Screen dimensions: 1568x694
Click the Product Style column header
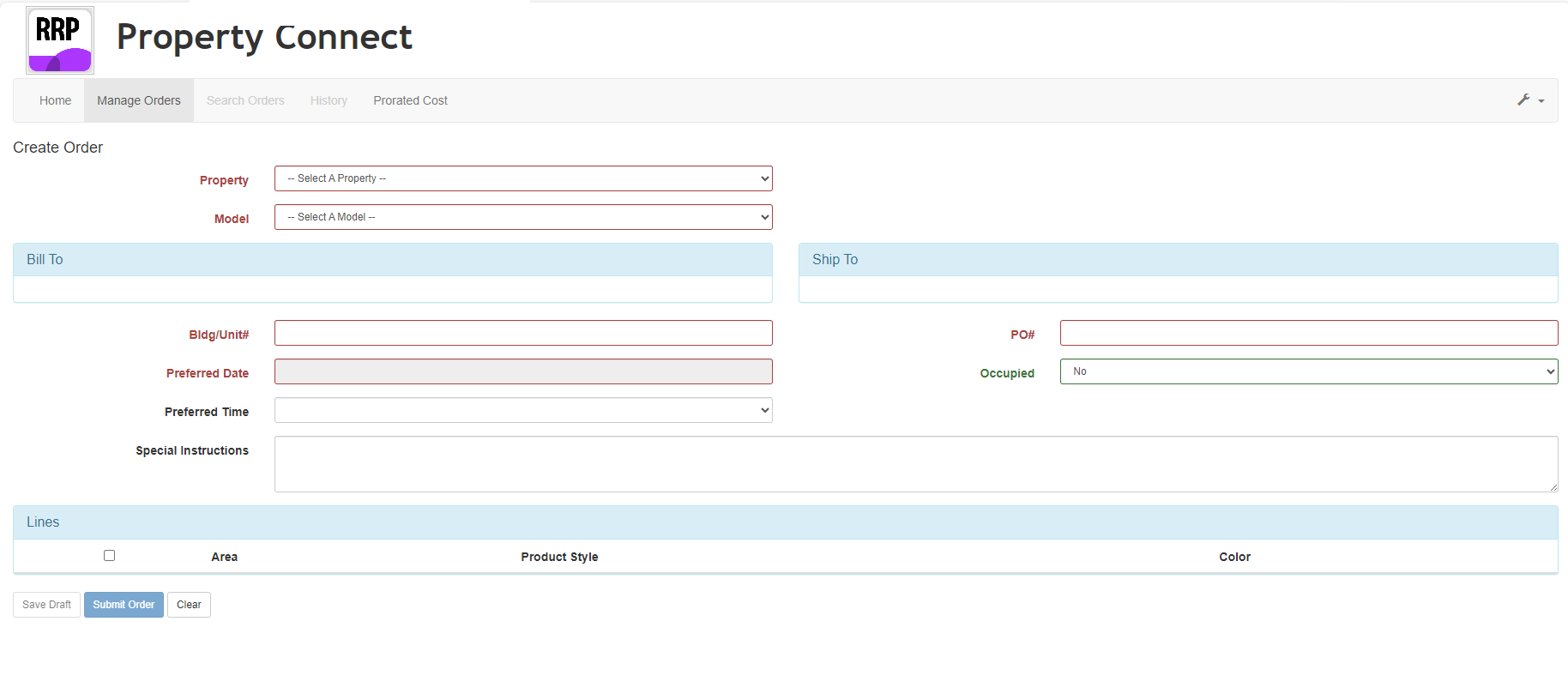(x=559, y=557)
